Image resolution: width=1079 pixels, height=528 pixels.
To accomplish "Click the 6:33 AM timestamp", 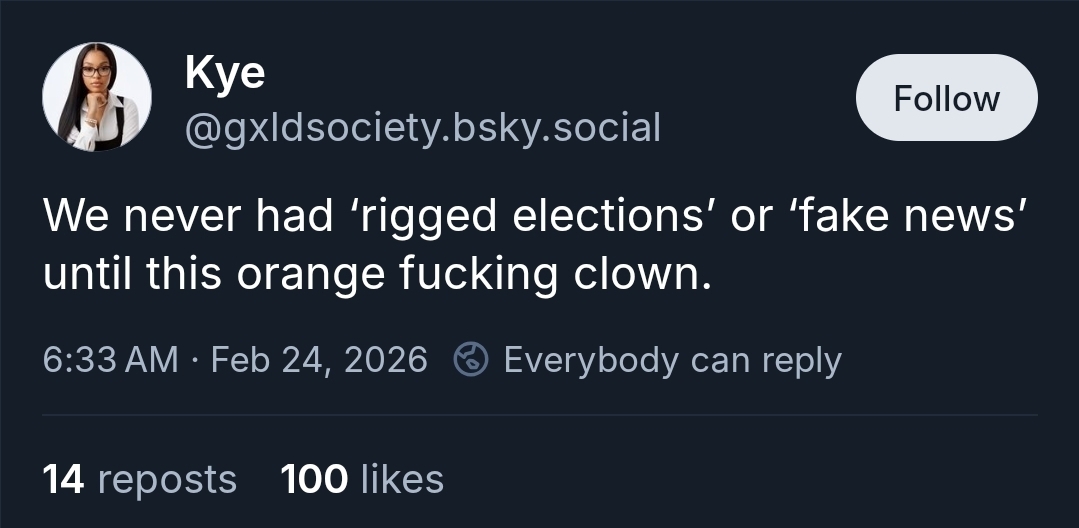I will [x=110, y=360].
